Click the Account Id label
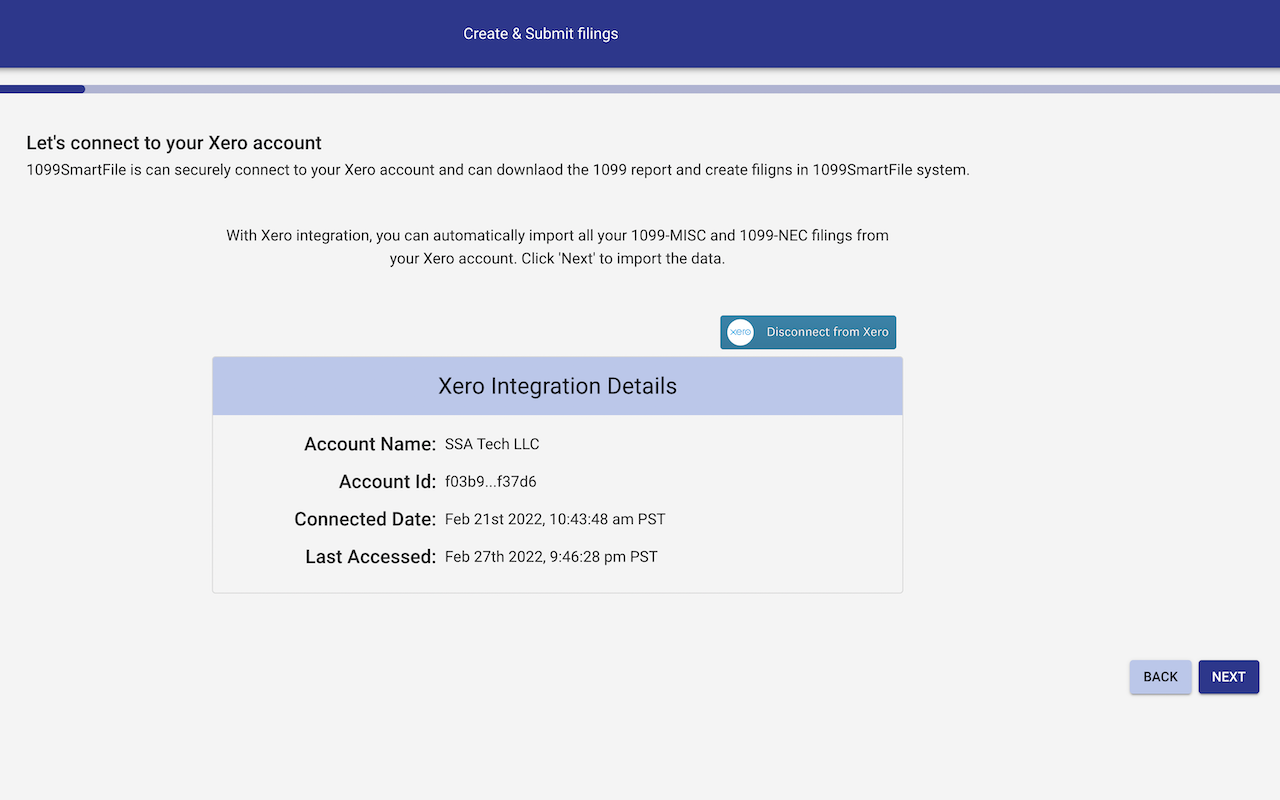The width and height of the screenshot is (1280, 800). pos(387,482)
